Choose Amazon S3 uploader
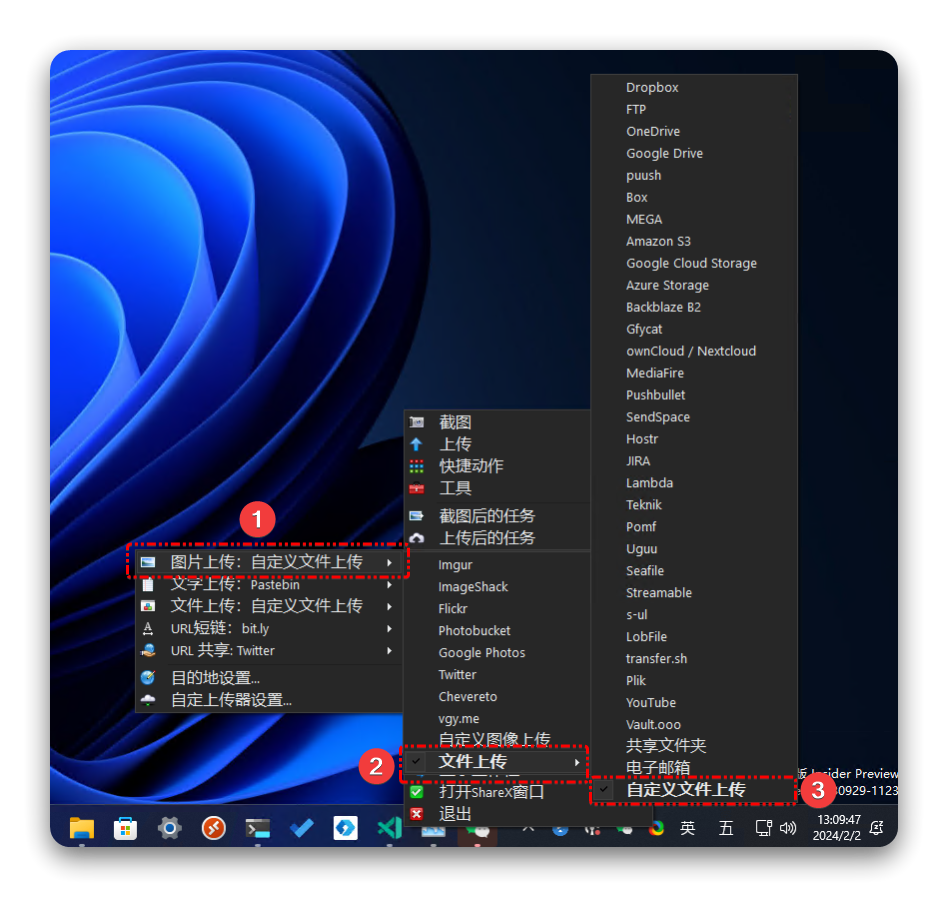948x897 pixels. pos(658,241)
